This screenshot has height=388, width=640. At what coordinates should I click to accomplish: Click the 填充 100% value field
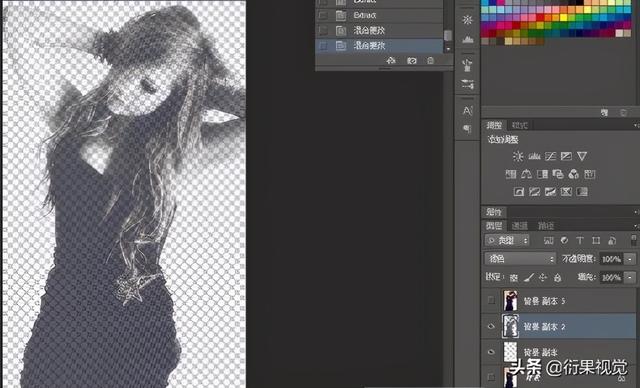click(611, 277)
